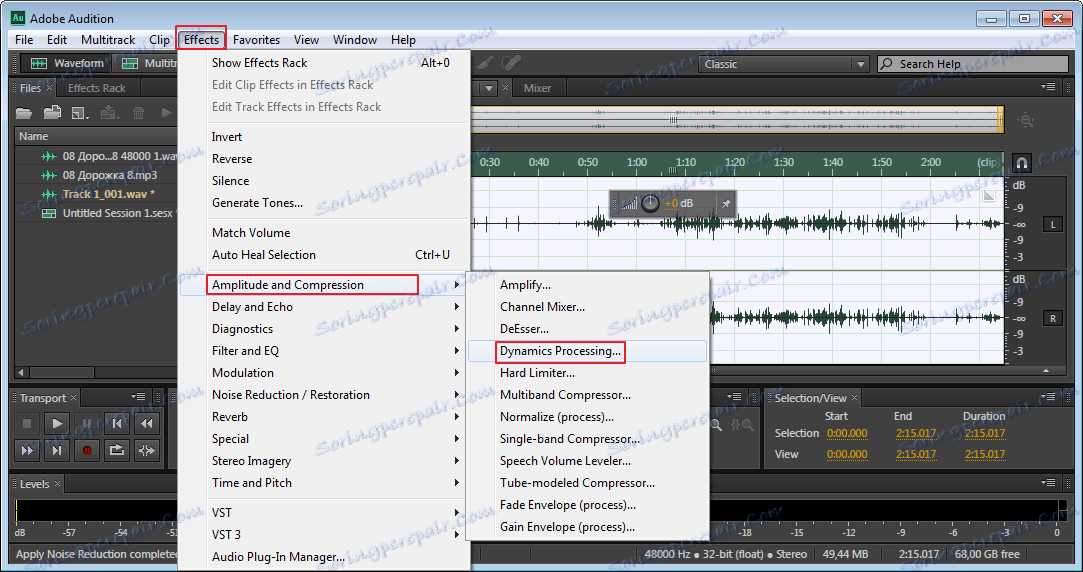Click the Open File folder icon
This screenshot has width=1083, height=572.
(24, 113)
